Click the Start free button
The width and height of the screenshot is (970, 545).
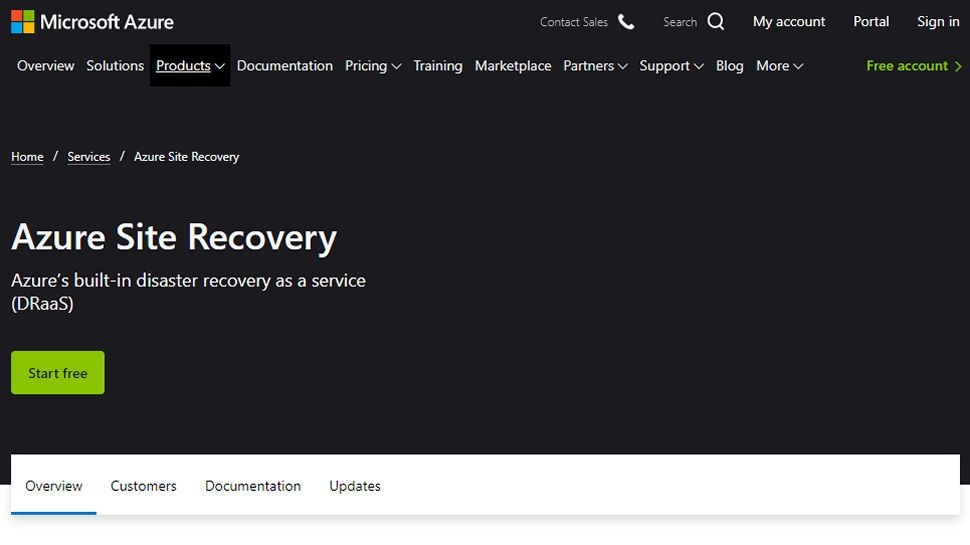[58, 372]
